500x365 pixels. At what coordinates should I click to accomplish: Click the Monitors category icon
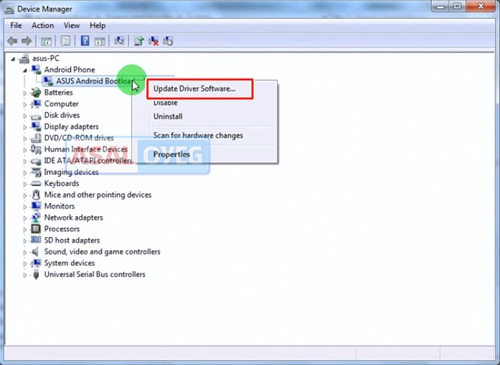[x=36, y=206]
